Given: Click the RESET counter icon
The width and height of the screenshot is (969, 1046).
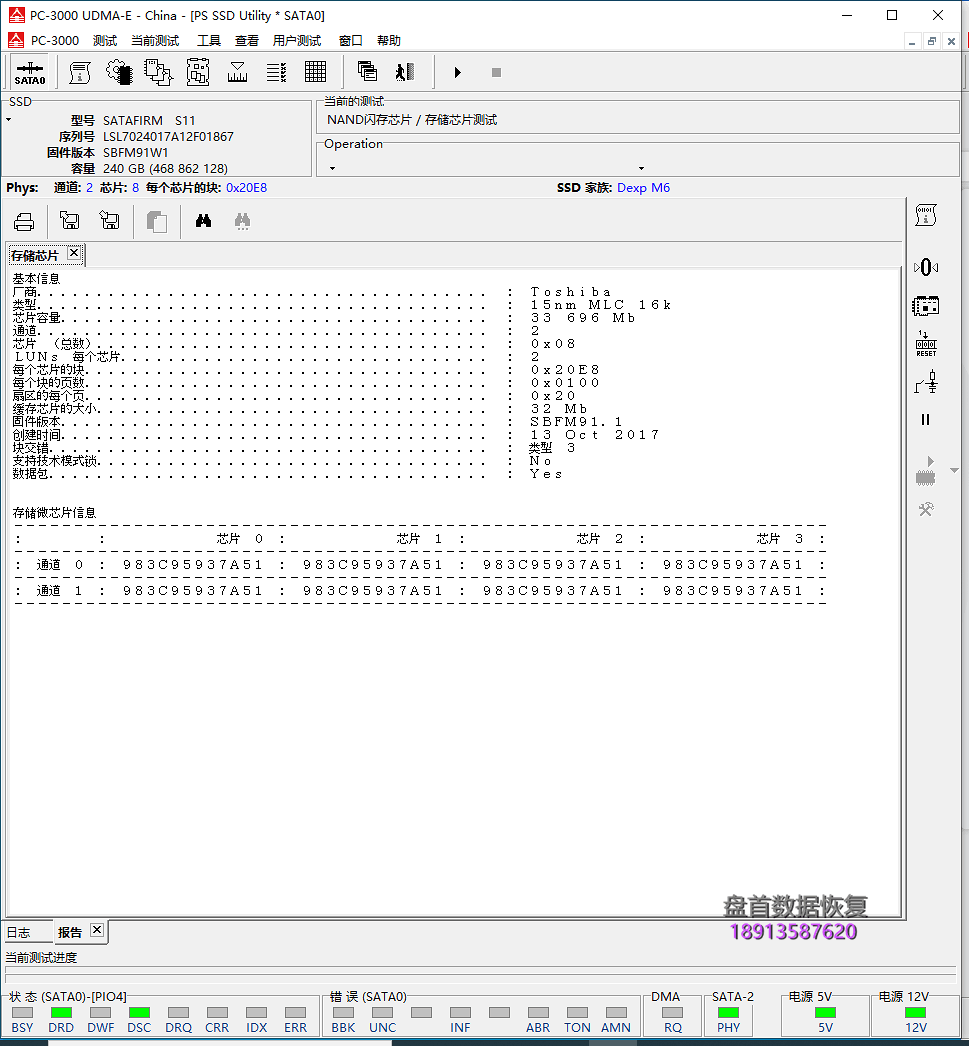Looking at the screenshot, I should [926, 344].
